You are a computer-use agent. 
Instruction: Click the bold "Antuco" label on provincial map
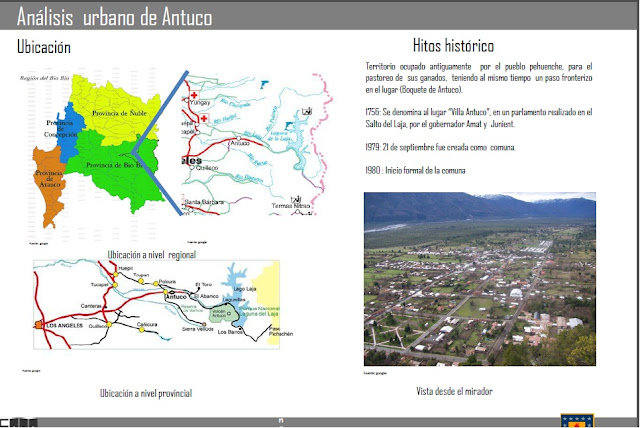[176, 297]
